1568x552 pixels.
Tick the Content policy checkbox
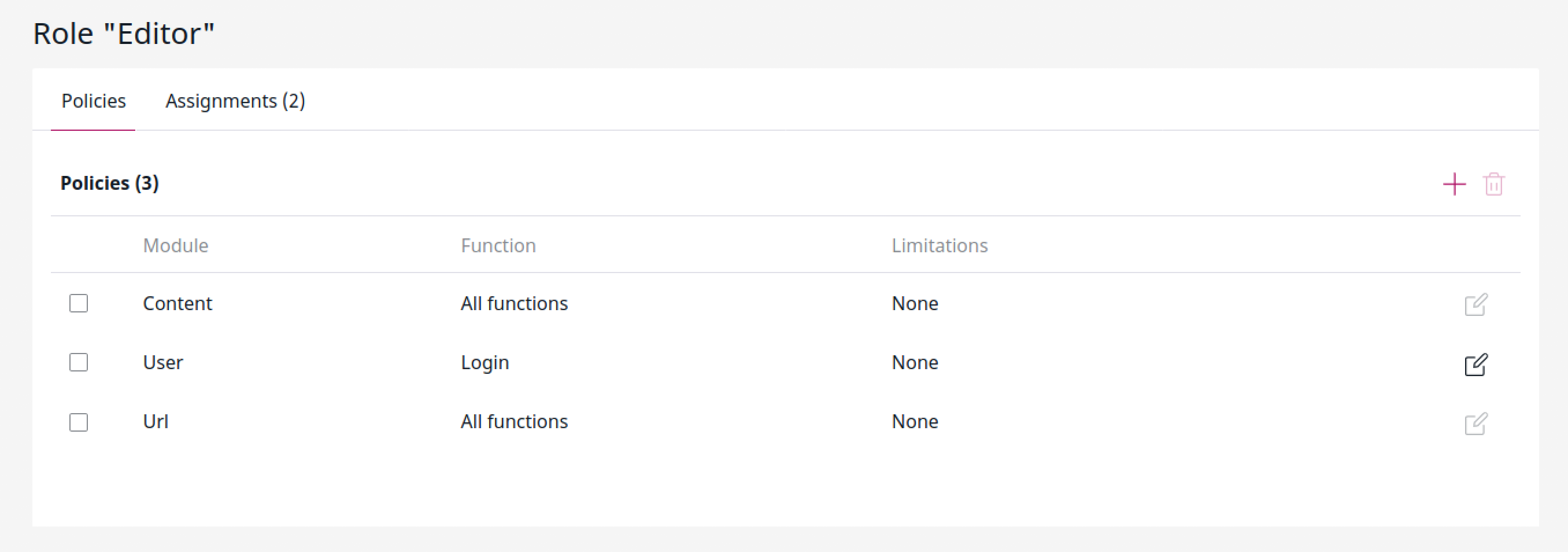tap(79, 303)
